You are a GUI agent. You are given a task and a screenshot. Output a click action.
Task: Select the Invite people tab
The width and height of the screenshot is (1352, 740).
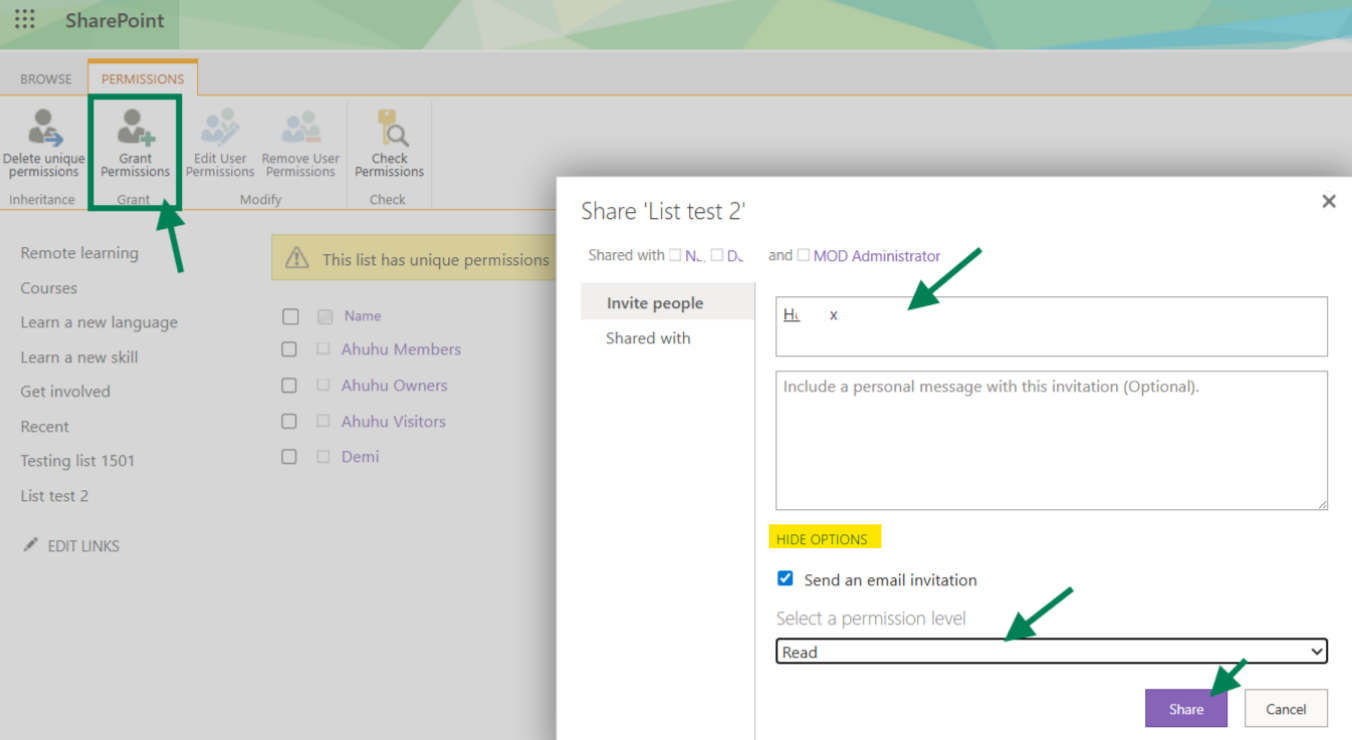(x=667, y=303)
